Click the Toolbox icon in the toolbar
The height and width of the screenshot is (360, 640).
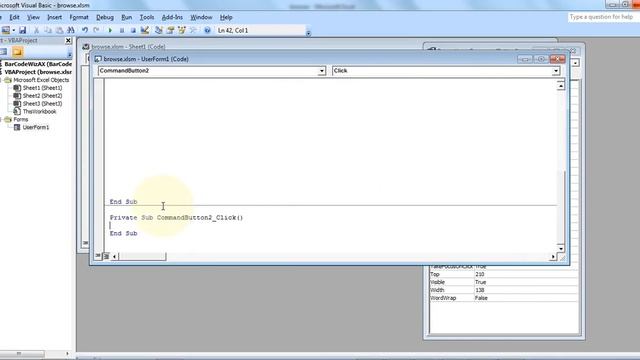click(193, 30)
